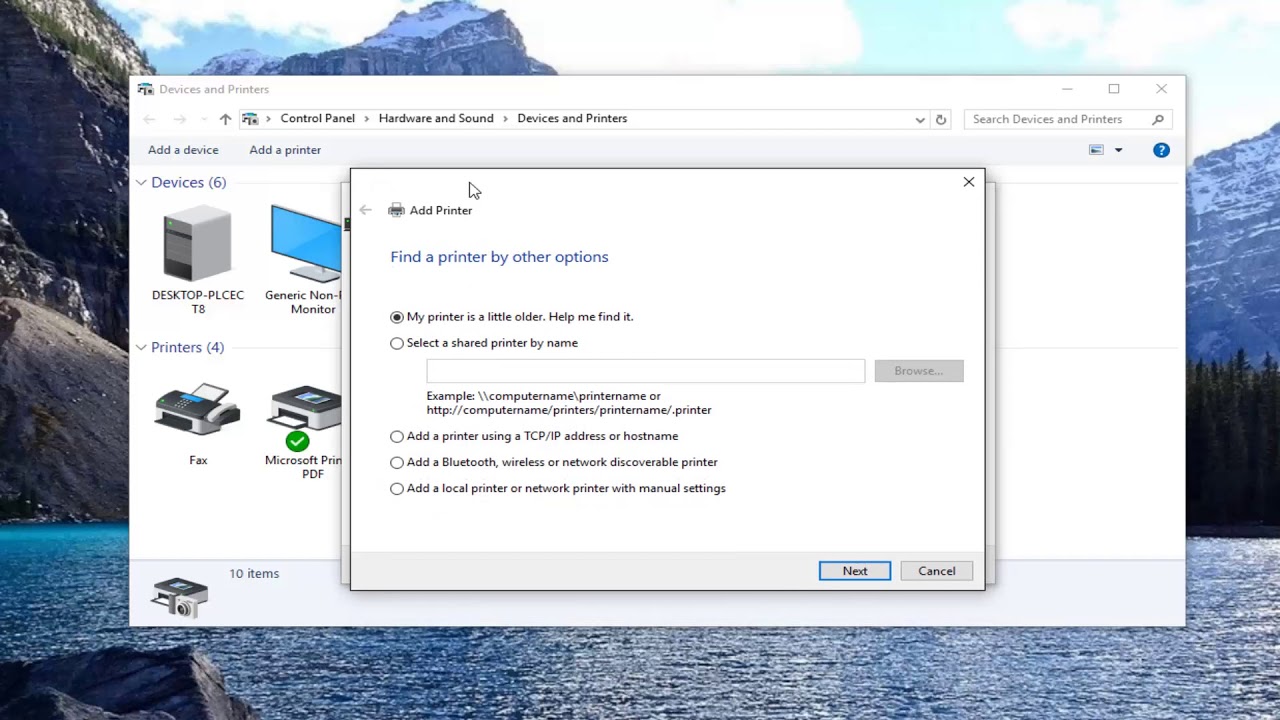
Task: Click the shared printer name field
Action: (645, 370)
